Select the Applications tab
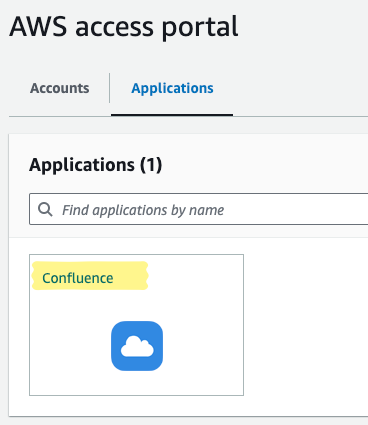Viewport: 368px width, 425px height. [172, 88]
